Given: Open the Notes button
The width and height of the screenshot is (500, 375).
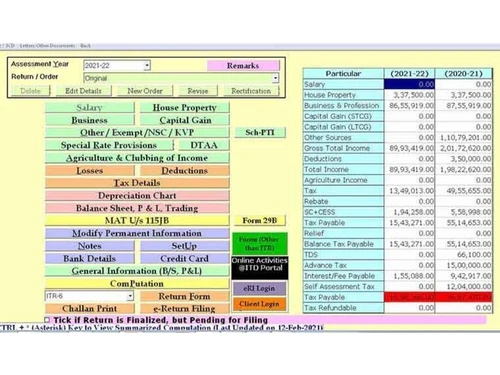Looking at the screenshot, I should [x=89, y=246].
